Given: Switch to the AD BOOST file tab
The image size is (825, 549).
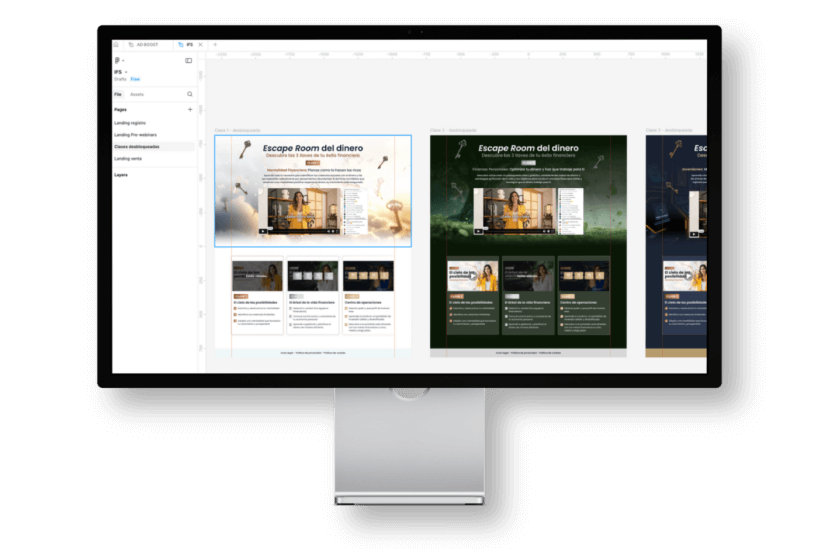Looking at the screenshot, I should click(144, 45).
